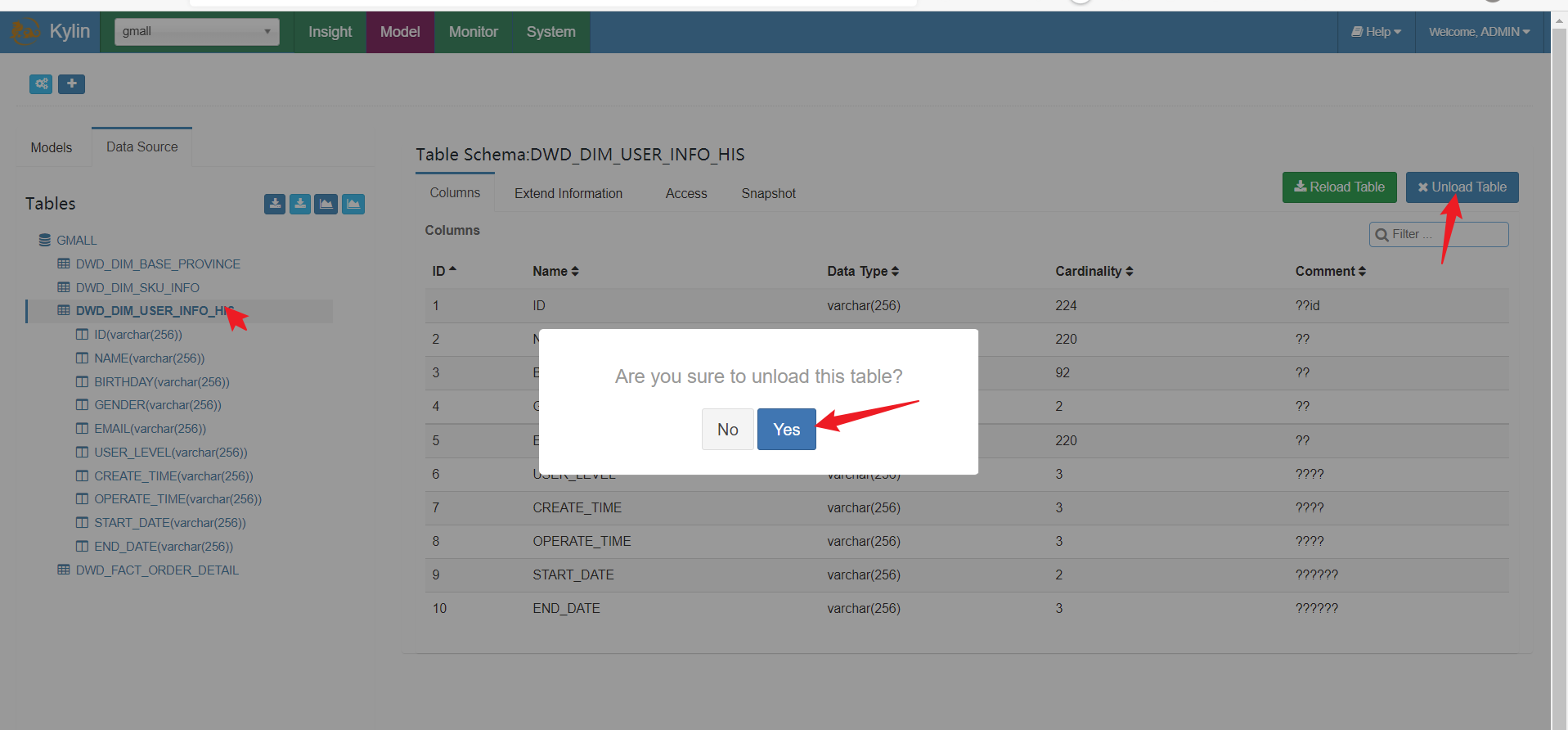Click the START_DATE name cell in row 9
Screen dimensions: 1568x730
pyautogui.click(x=573, y=575)
